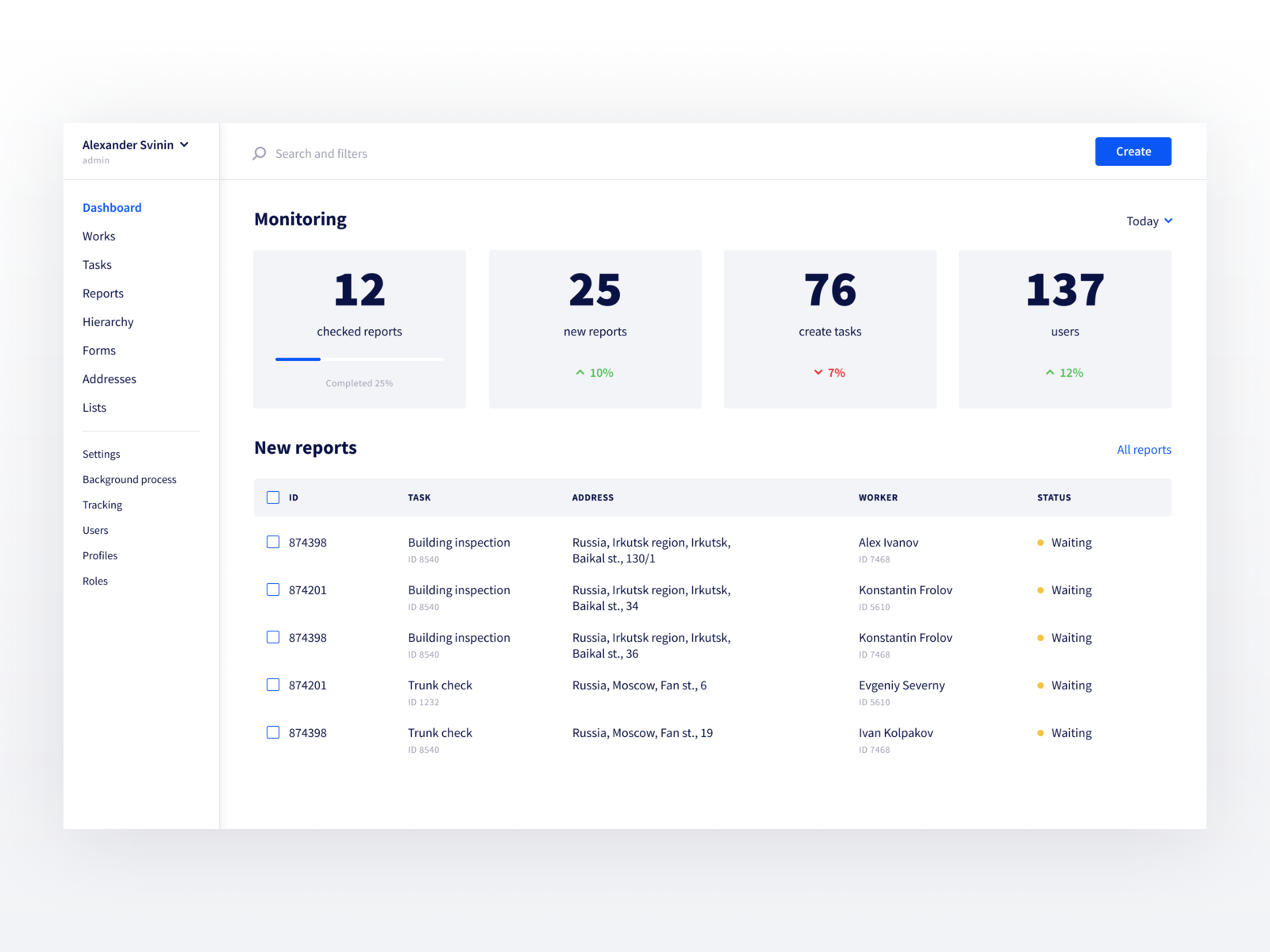This screenshot has width=1270, height=952.
Task: Open Roles in the sidebar
Action: (95, 582)
